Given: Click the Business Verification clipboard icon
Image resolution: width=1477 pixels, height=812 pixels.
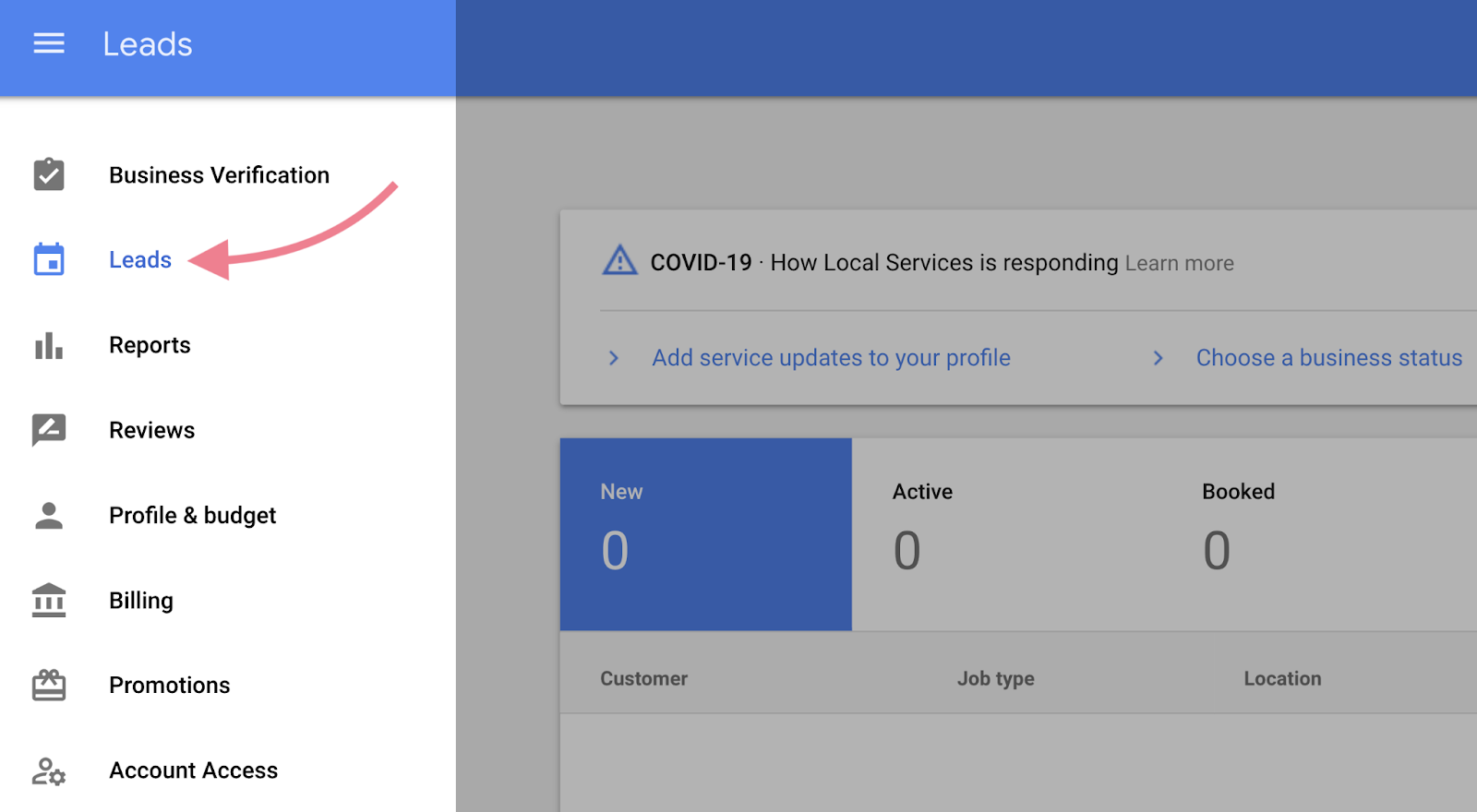Looking at the screenshot, I should pyautogui.click(x=49, y=174).
